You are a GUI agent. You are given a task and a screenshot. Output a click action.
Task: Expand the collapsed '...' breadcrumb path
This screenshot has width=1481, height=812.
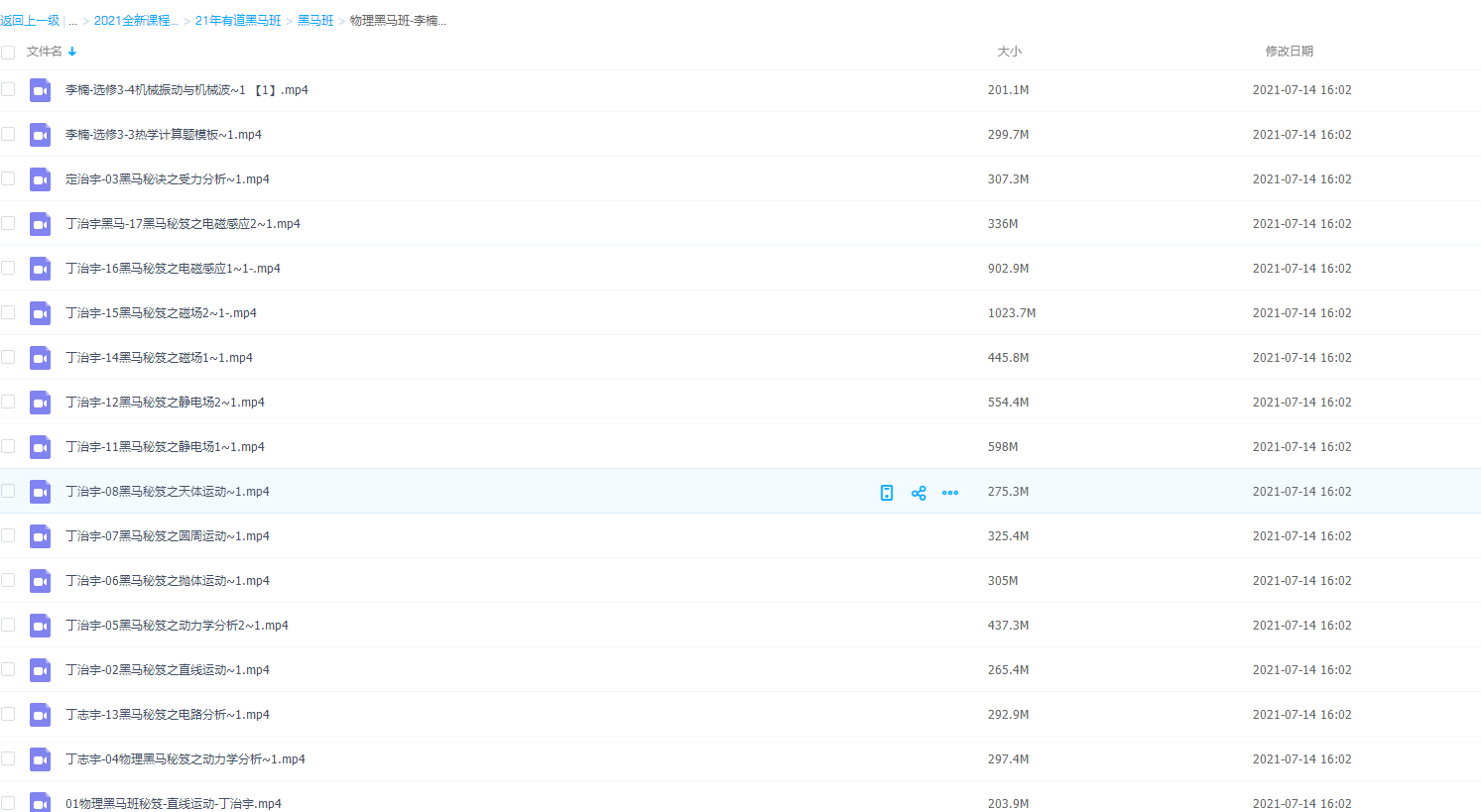pyautogui.click(x=72, y=21)
